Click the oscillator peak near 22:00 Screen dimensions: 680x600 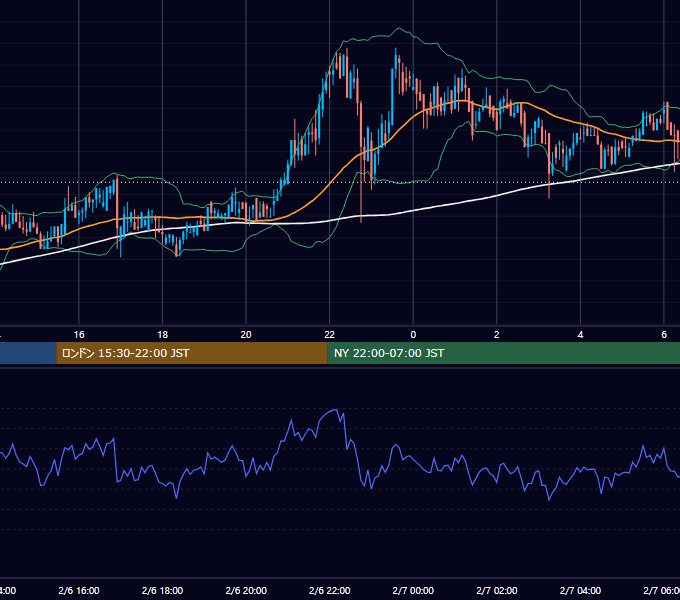click(336, 410)
